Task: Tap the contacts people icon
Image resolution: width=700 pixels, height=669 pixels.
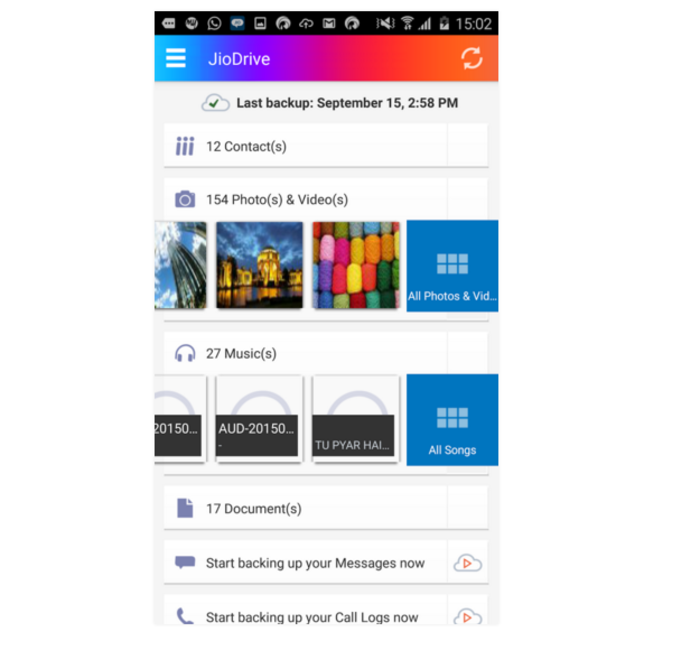Action: 185,146
